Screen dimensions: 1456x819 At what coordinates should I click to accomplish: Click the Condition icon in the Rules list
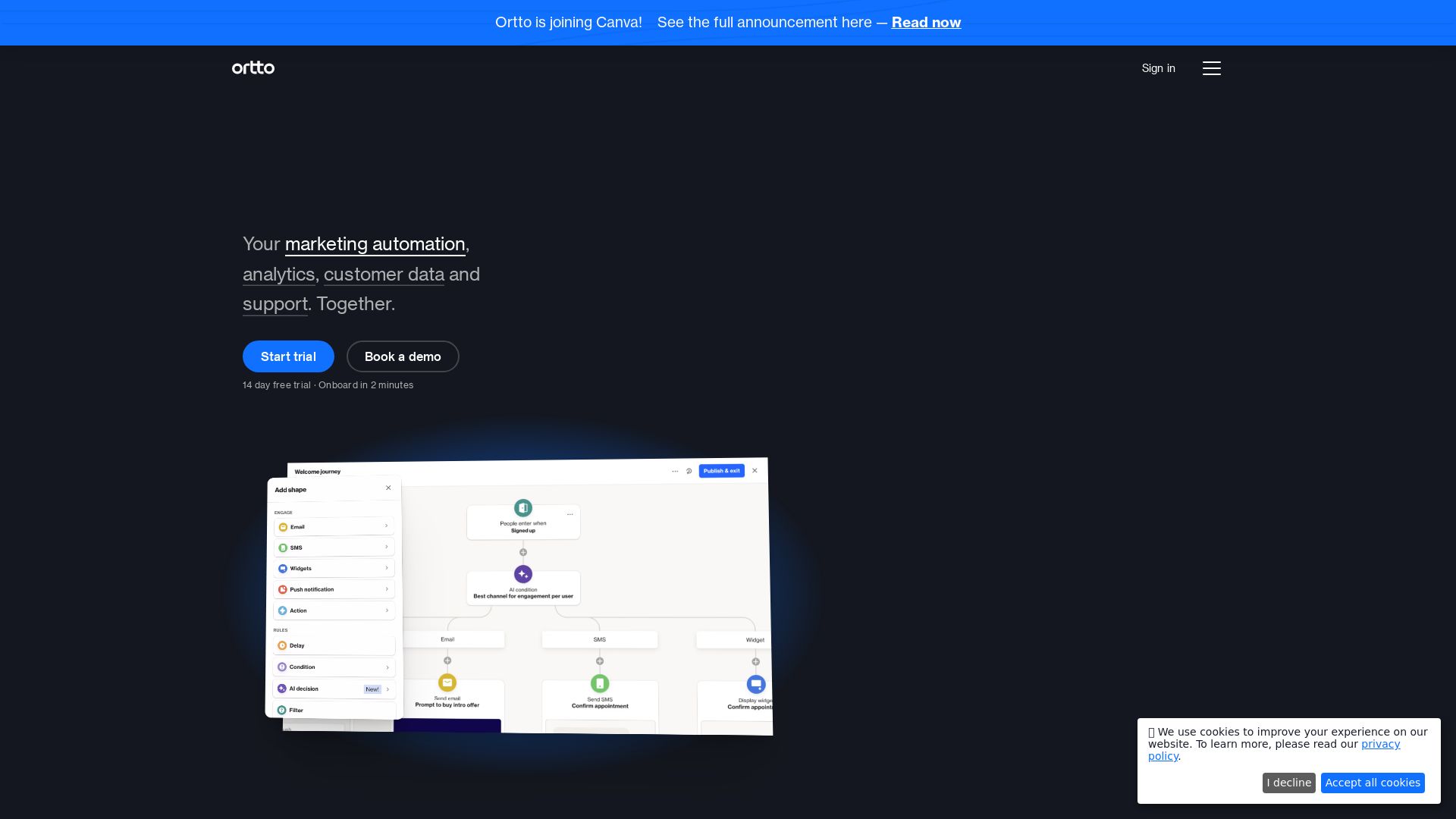282,667
